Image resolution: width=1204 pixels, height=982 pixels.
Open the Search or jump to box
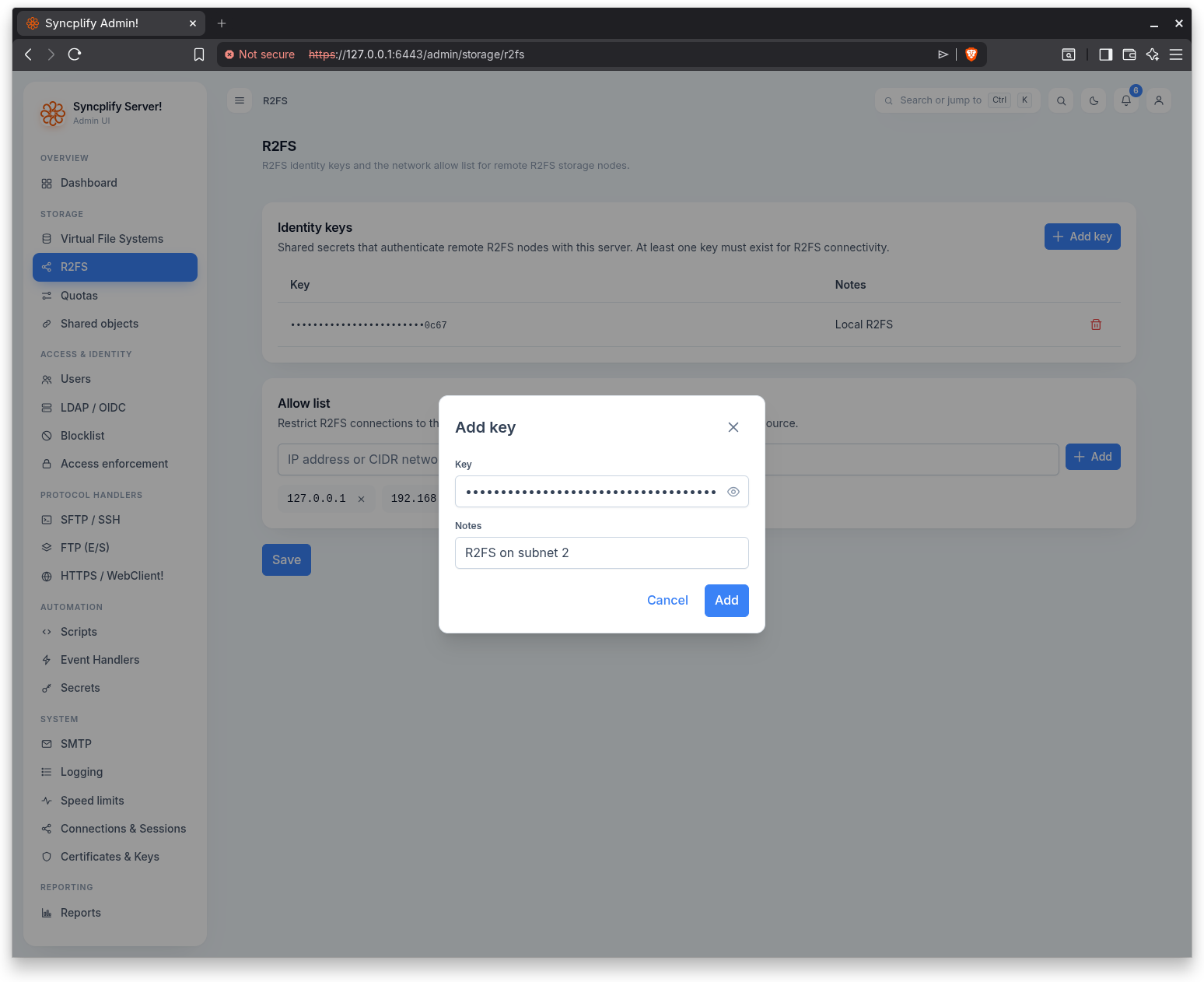coord(957,100)
